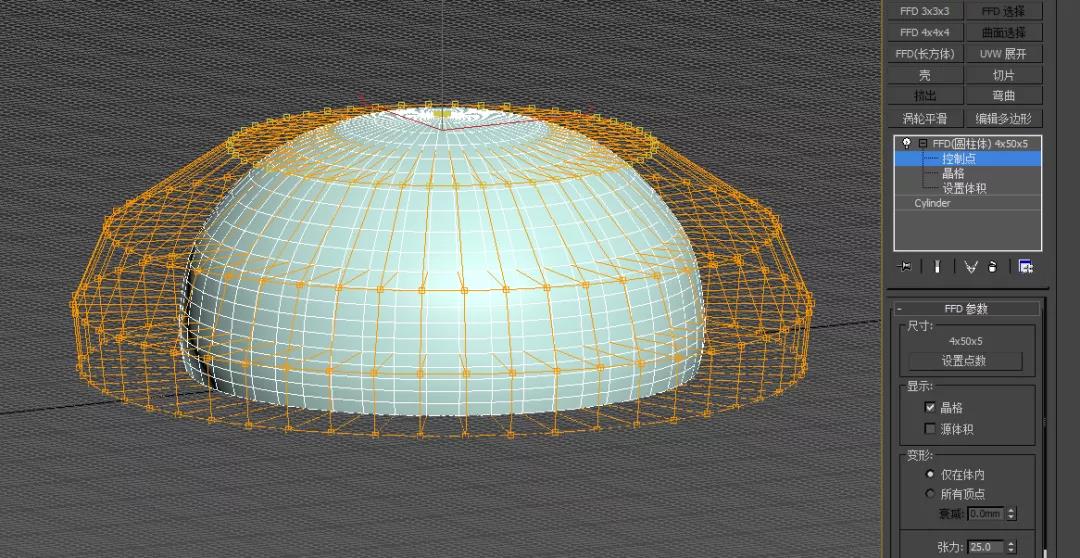The height and width of the screenshot is (558, 1080).
Task: Click the 衰减 0.0mm input field
Action: [x=986, y=514]
